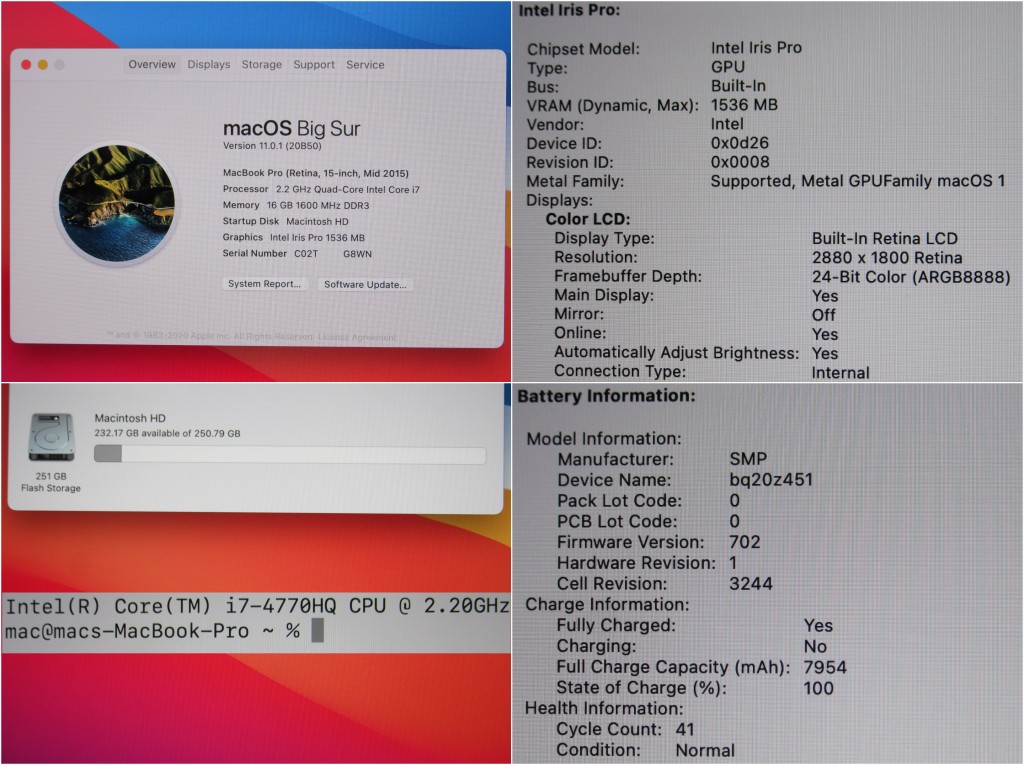The height and width of the screenshot is (765, 1024).
Task: Select '24-Bit Color (ARGB8888)' value
Action: 911,277
